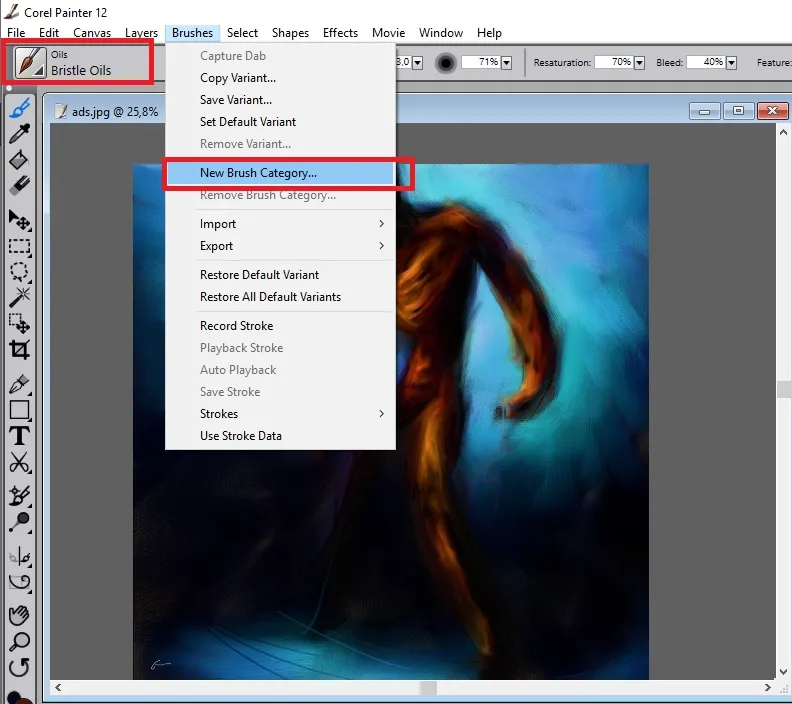Screen dimensions: 792x704
Task: Open the Resaturation dropdown arrow
Action: point(639,63)
